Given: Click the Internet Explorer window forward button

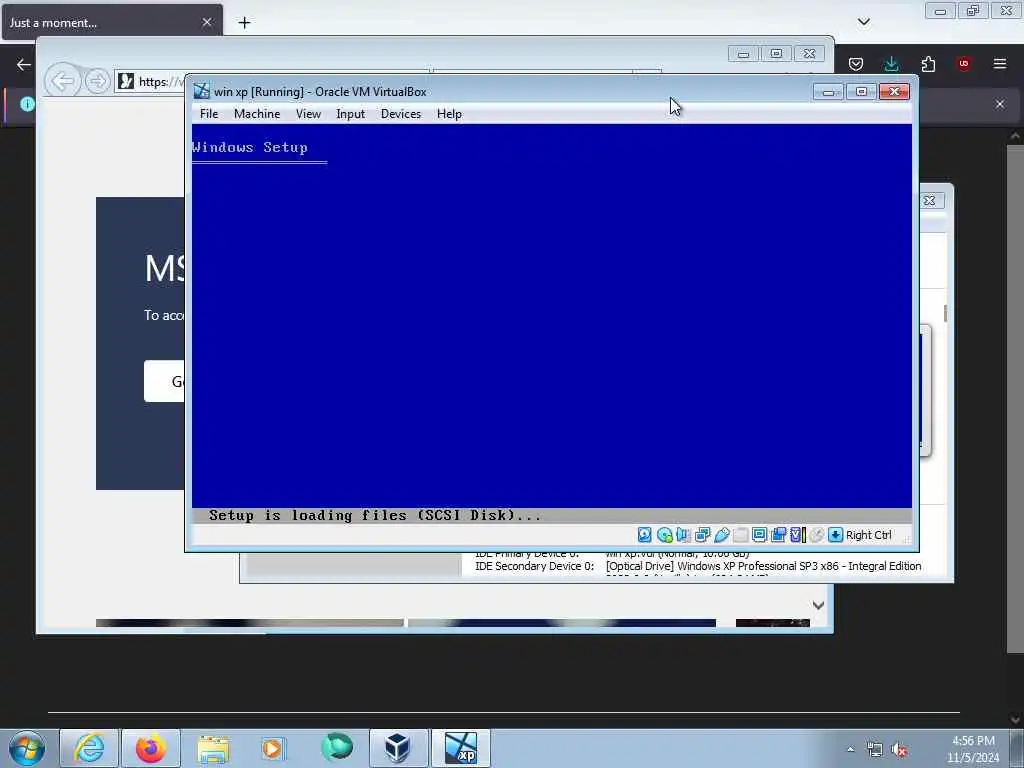Looking at the screenshot, I should pos(97,81).
